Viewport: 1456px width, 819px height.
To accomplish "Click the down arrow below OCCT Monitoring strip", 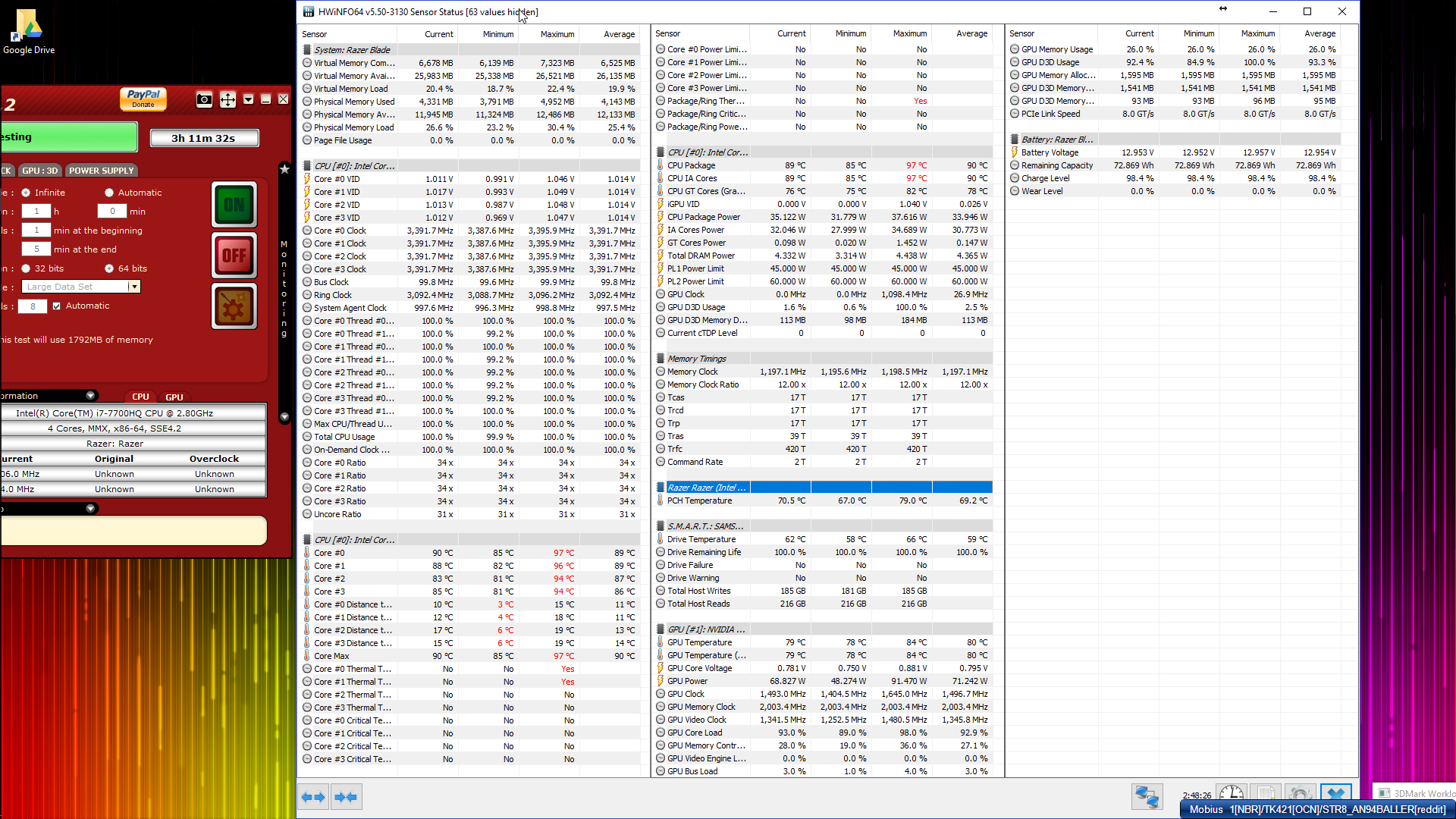I will pos(284,417).
